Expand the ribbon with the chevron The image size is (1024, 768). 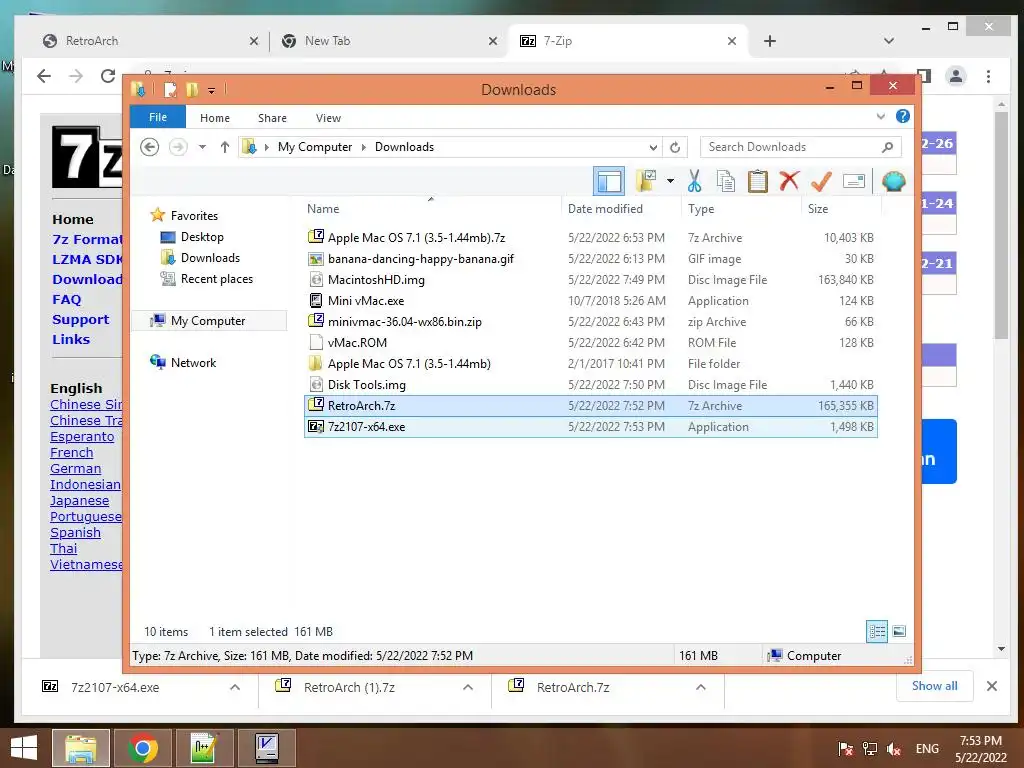tap(880, 116)
